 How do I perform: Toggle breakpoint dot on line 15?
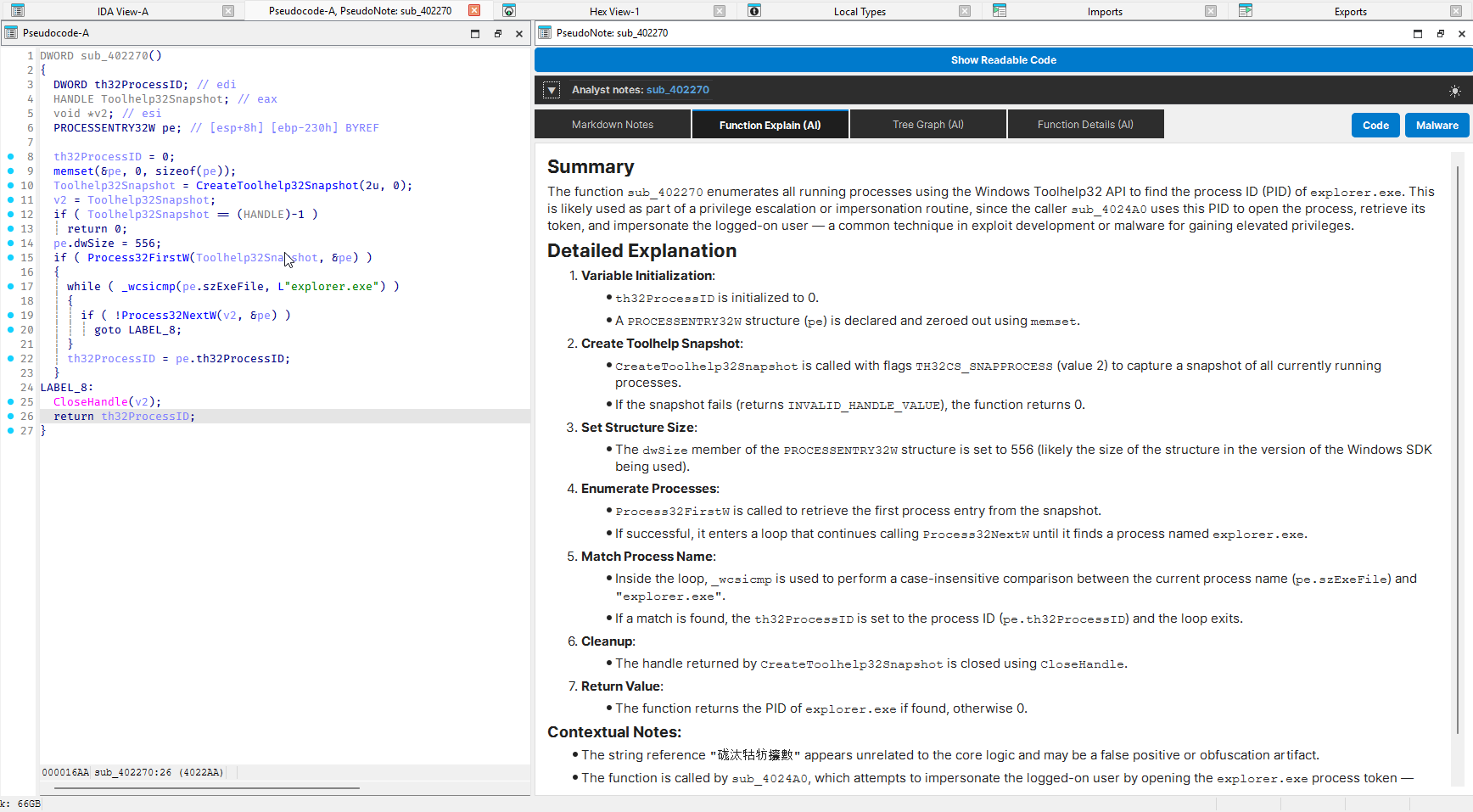[x=10, y=258]
